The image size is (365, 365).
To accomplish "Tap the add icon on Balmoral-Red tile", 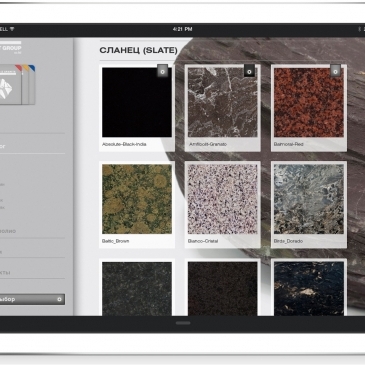I will (335, 71).
